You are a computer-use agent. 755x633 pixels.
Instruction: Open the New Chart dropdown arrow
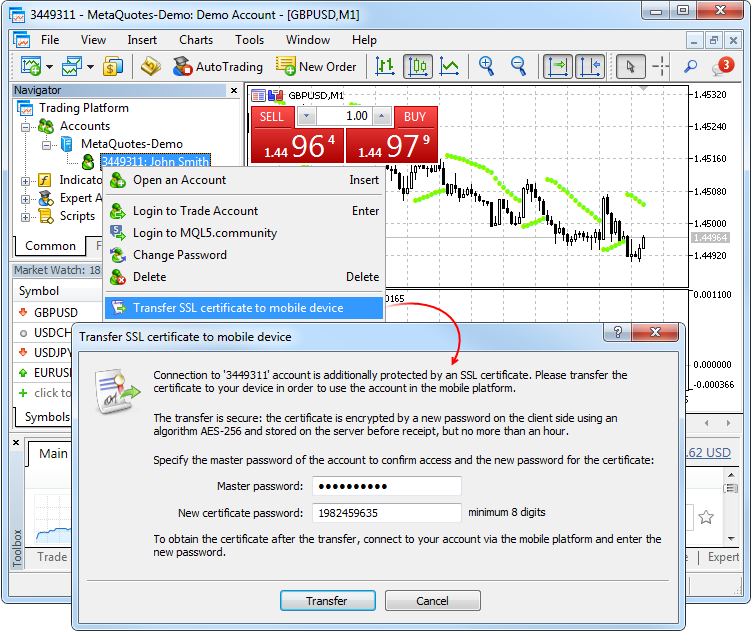coord(49,67)
